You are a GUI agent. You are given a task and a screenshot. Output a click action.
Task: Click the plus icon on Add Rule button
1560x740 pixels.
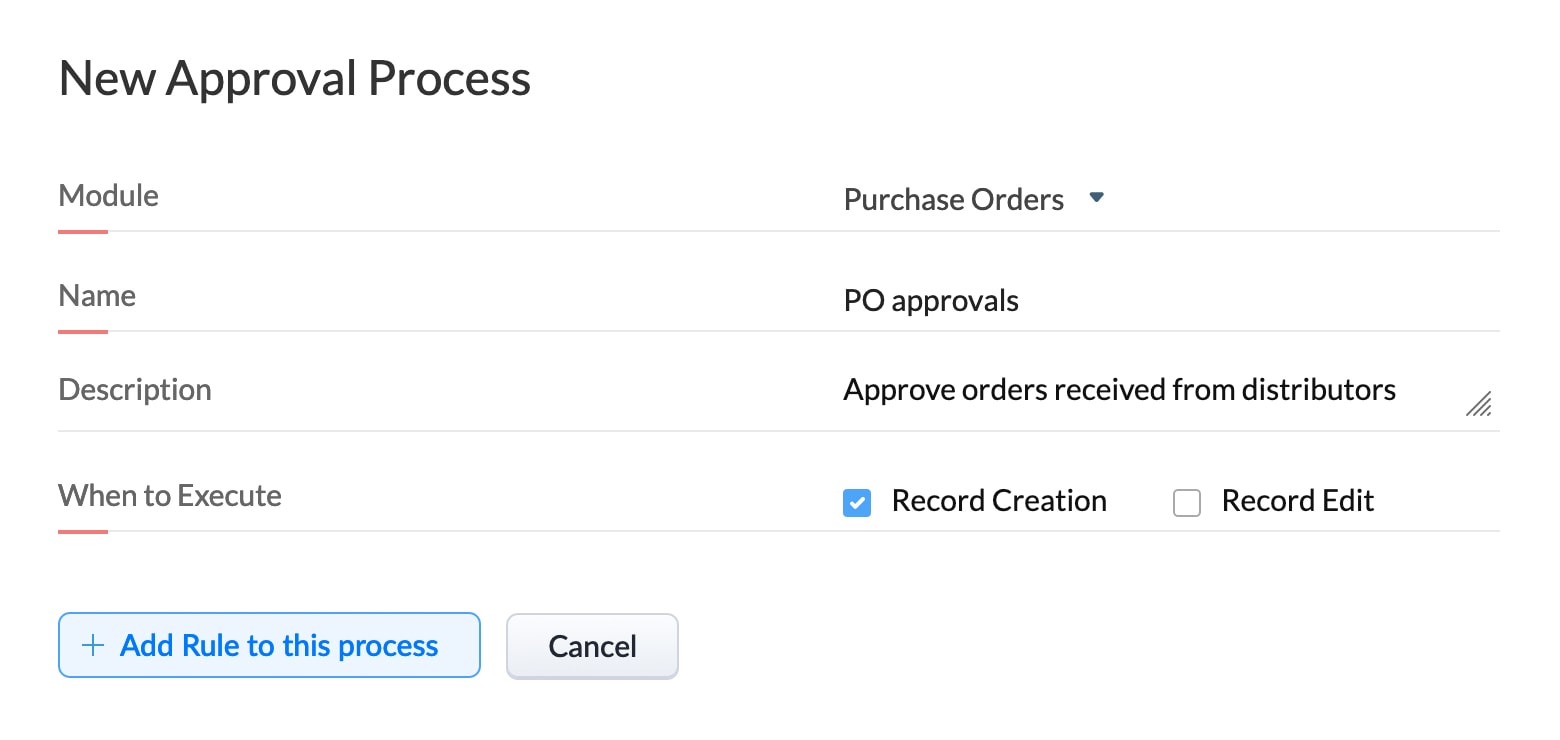pos(91,645)
